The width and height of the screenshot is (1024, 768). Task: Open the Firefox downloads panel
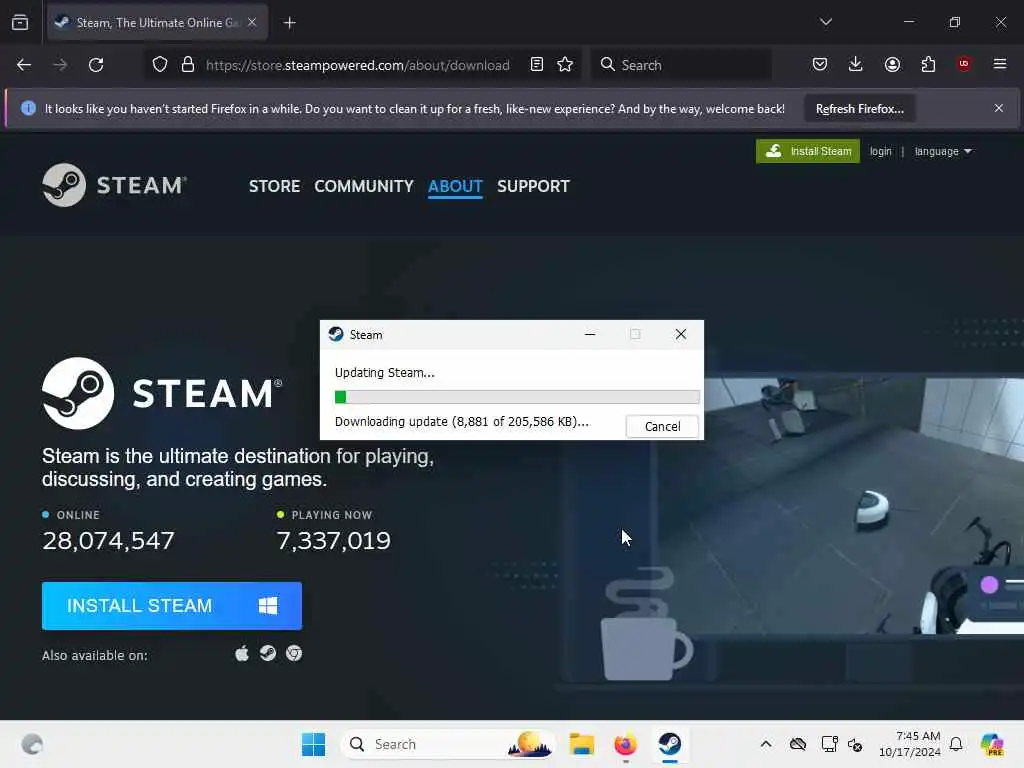pyautogui.click(x=856, y=64)
